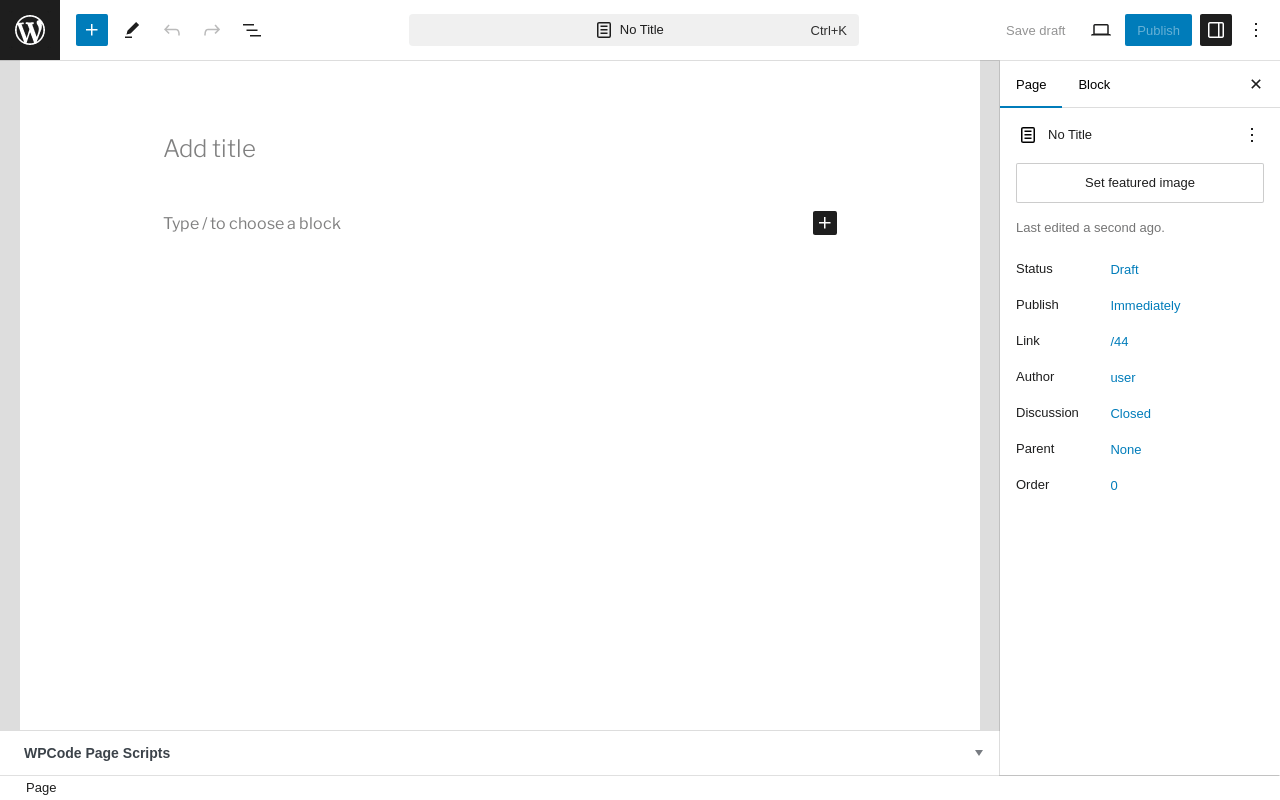Change discussion setting Closed
1280x800 pixels.
tap(1130, 413)
